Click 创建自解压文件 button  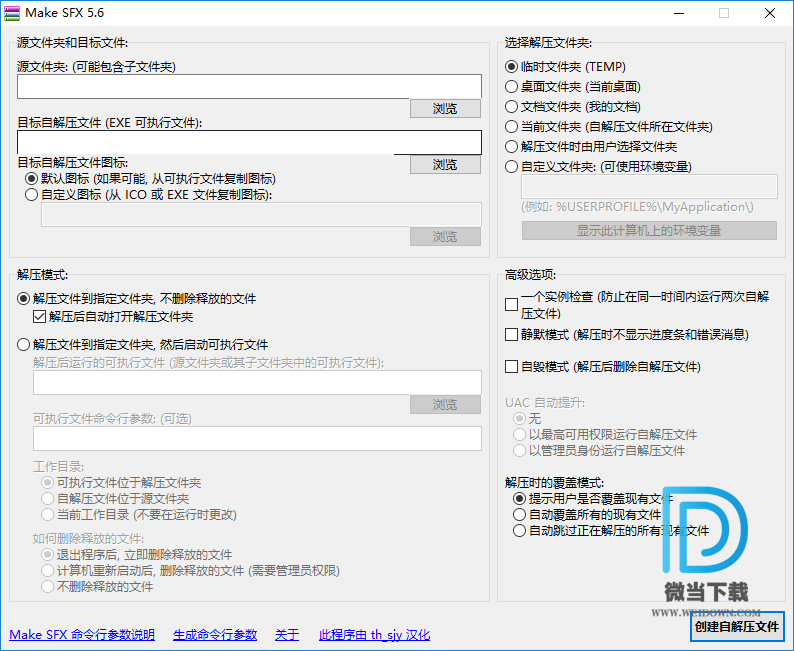(x=737, y=627)
